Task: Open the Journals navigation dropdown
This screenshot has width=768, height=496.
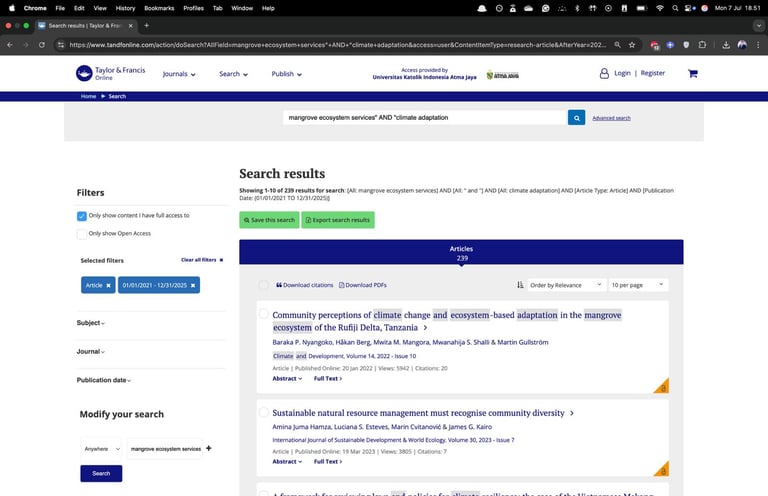Action: tap(179, 74)
